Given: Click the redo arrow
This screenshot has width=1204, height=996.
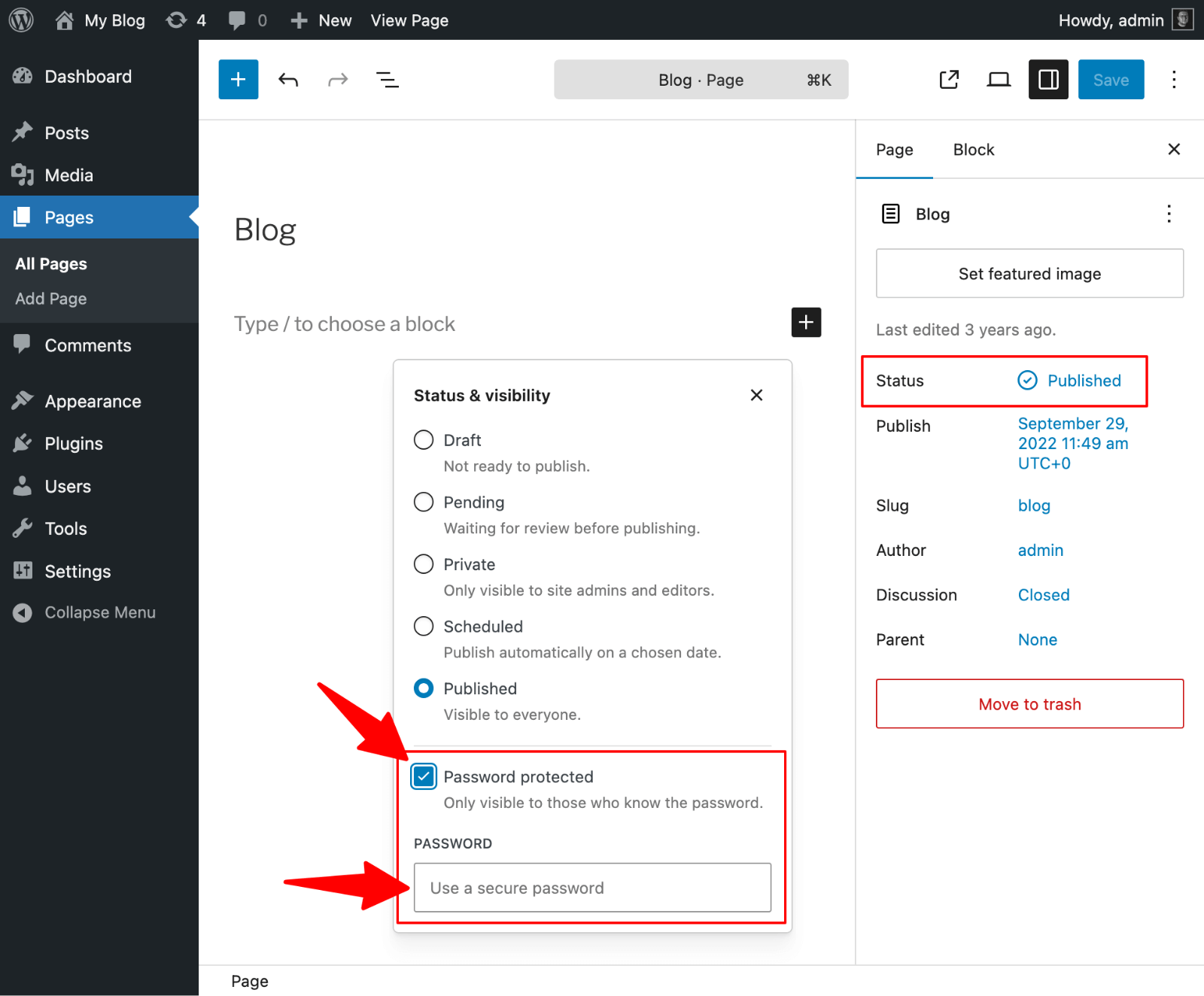Looking at the screenshot, I should pyautogui.click(x=337, y=79).
